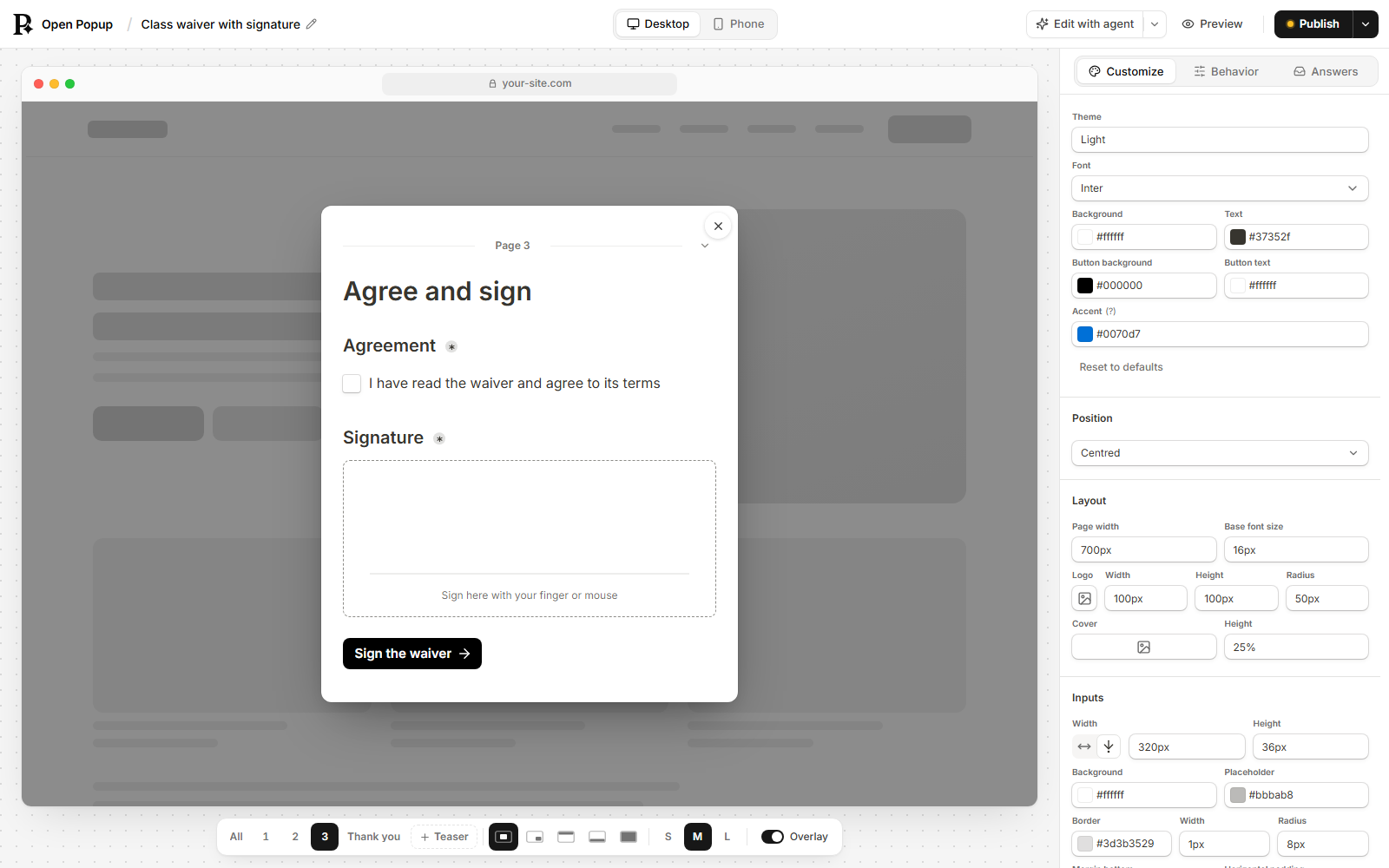The width and height of the screenshot is (1389, 868).
Task: Open the Customize tab
Action: (1126, 71)
